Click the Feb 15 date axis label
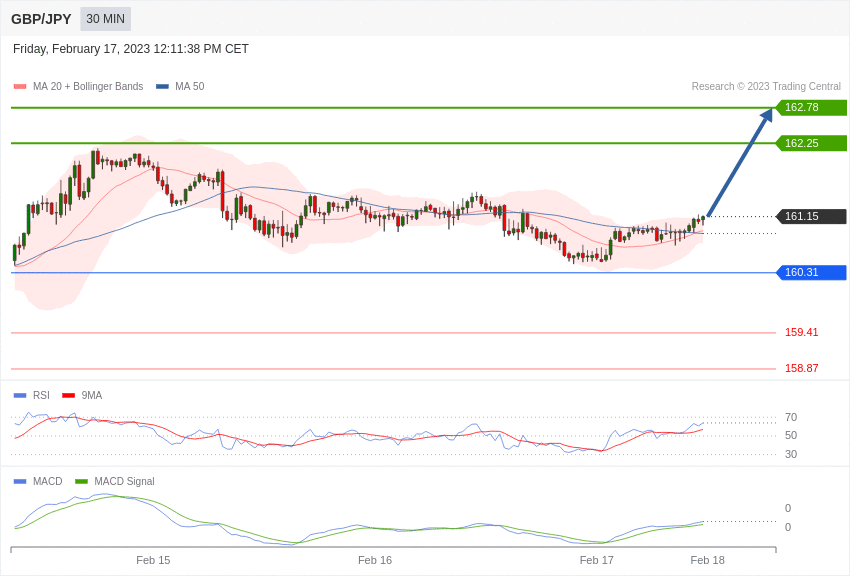850x576 pixels. coord(153,560)
